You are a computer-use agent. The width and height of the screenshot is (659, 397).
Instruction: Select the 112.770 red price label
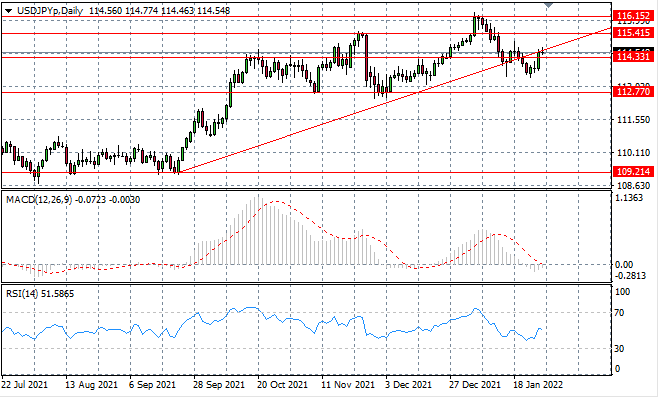pos(633,92)
